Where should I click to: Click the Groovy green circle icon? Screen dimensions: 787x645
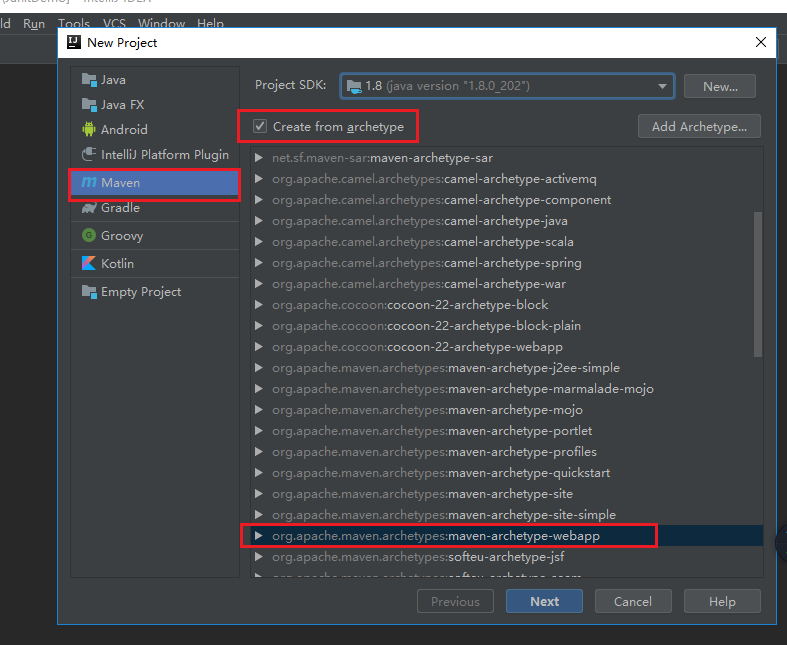pos(89,235)
